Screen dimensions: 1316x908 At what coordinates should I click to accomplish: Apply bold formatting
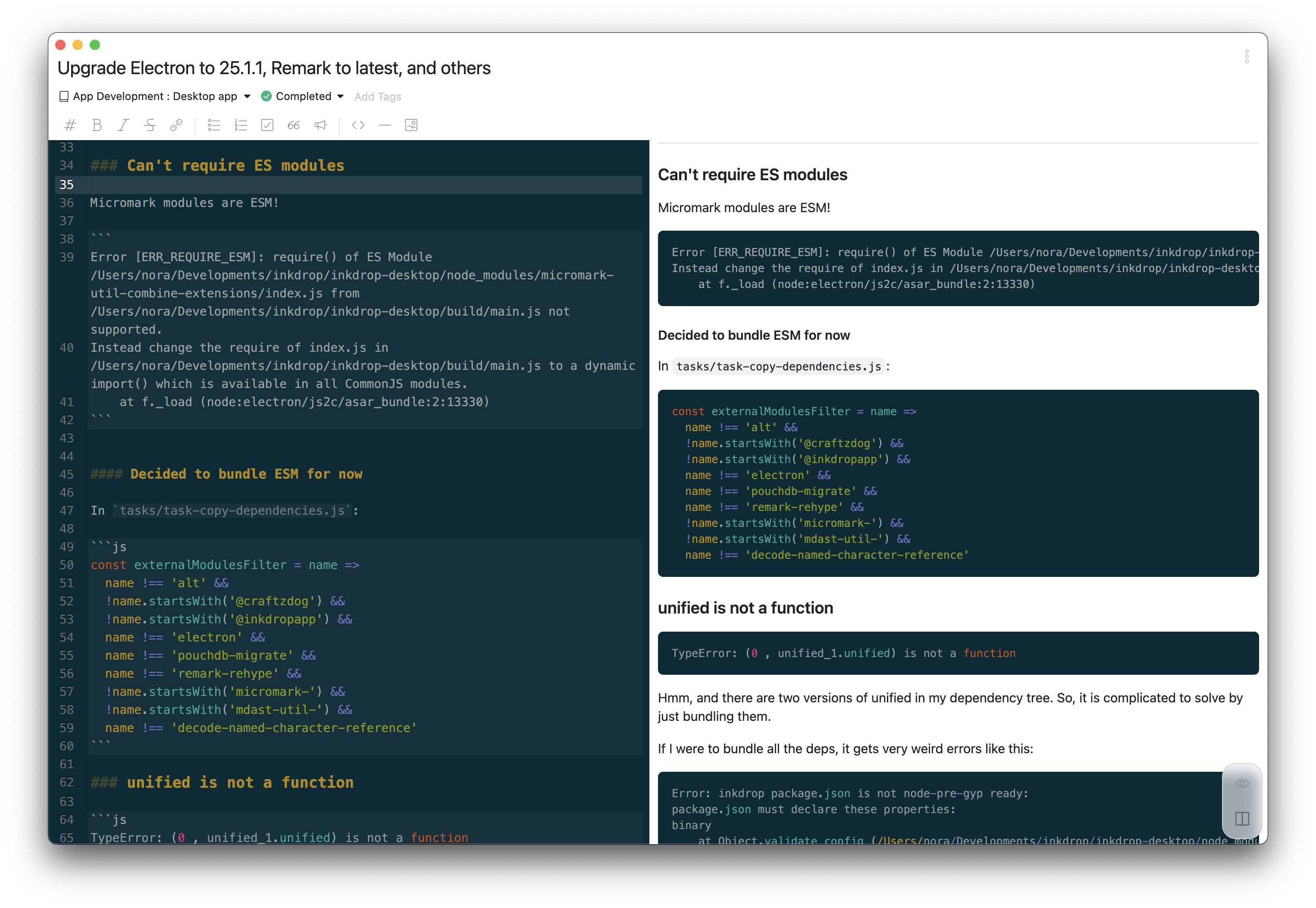pyautogui.click(x=97, y=125)
